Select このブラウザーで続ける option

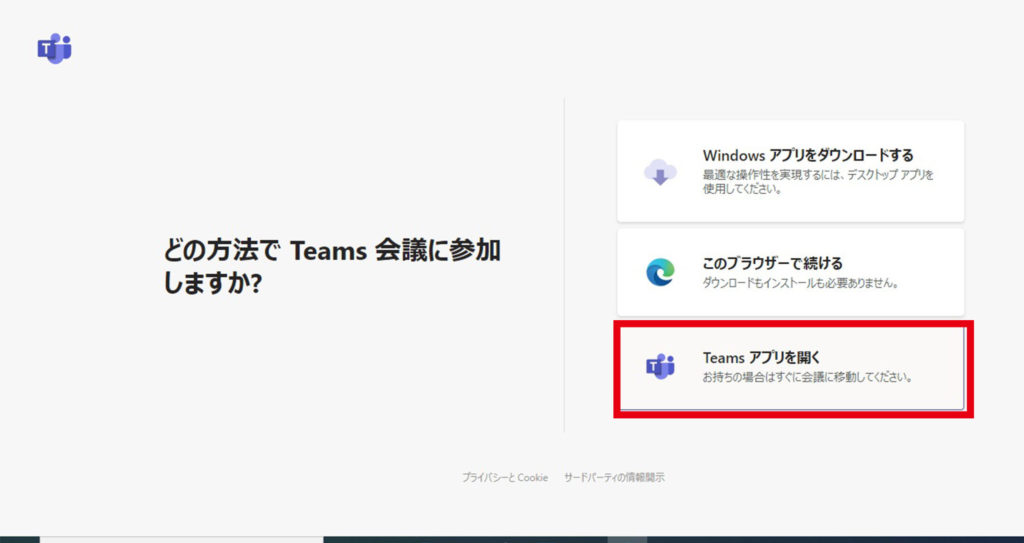tap(790, 272)
